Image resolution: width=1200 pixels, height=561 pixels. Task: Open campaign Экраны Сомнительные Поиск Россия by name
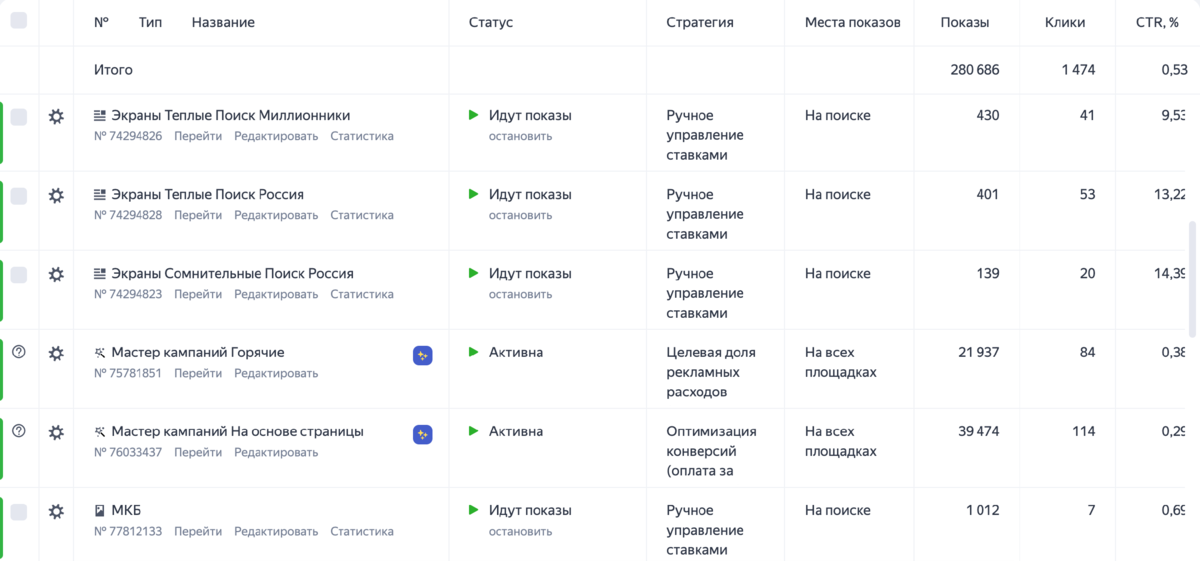[233, 274]
